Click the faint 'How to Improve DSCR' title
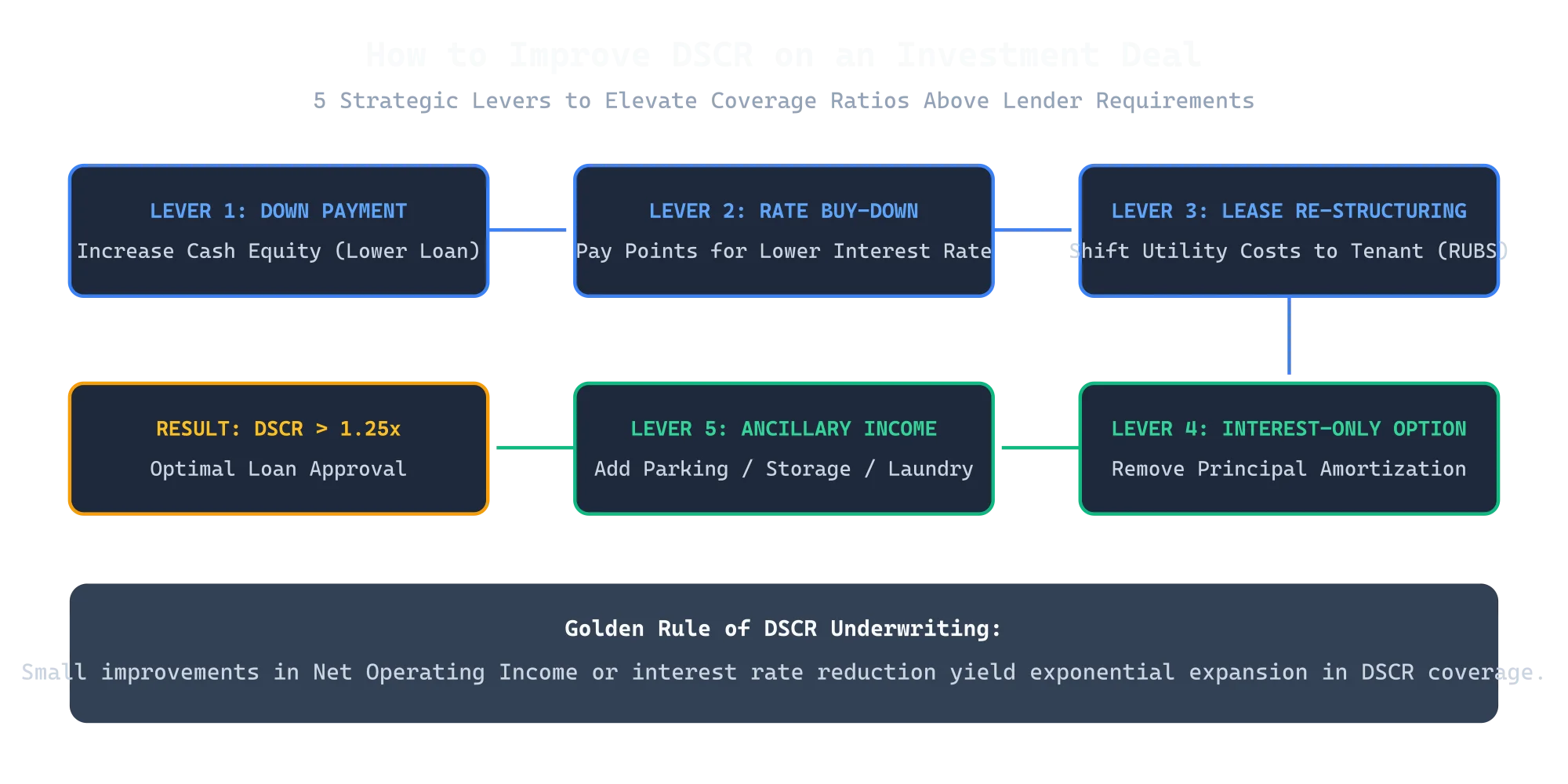This screenshot has width=1568, height=784. 784,55
